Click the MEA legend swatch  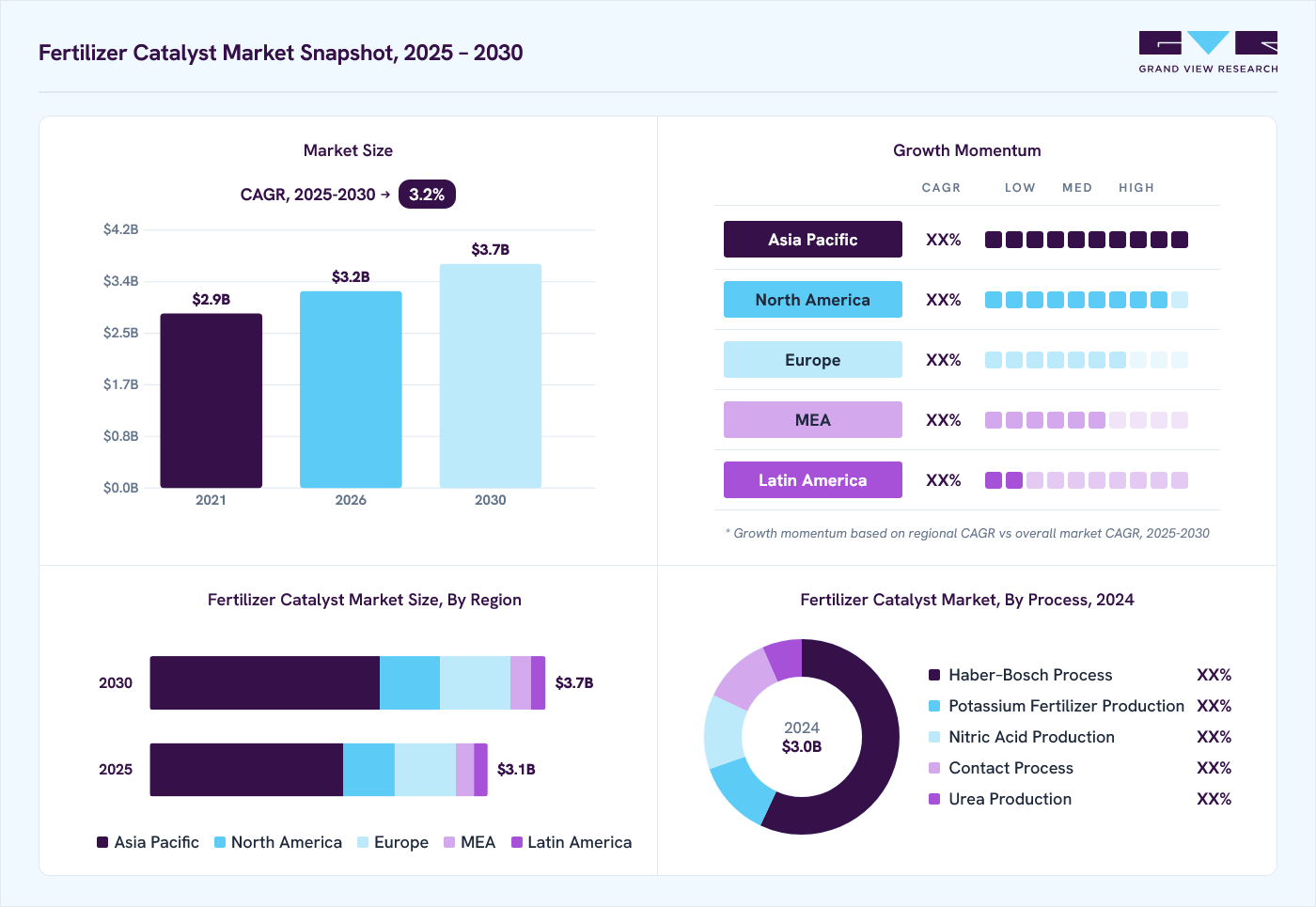449,842
